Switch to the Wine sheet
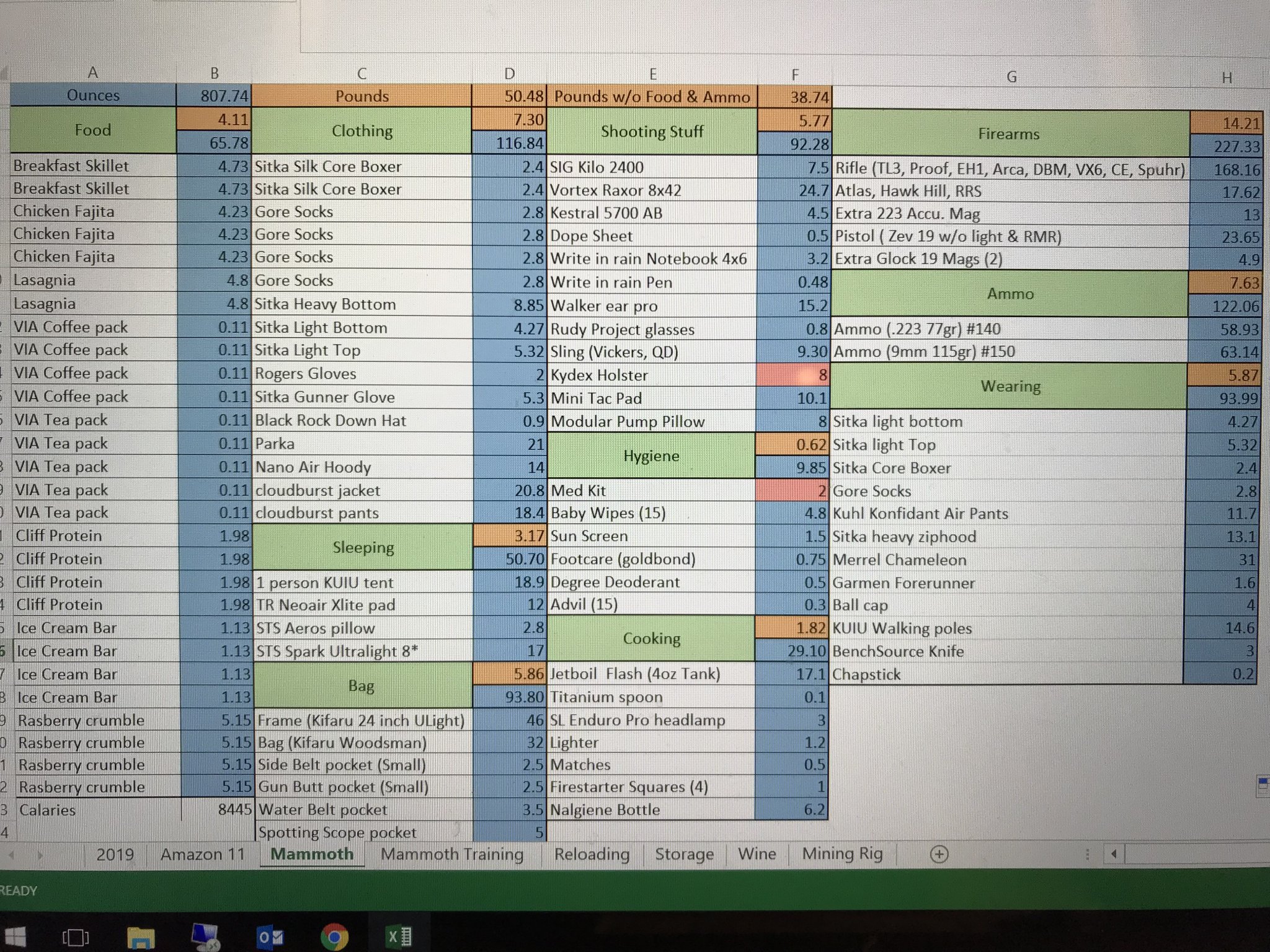The width and height of the screenshot is (1270, 952). [x=757, y=854]
